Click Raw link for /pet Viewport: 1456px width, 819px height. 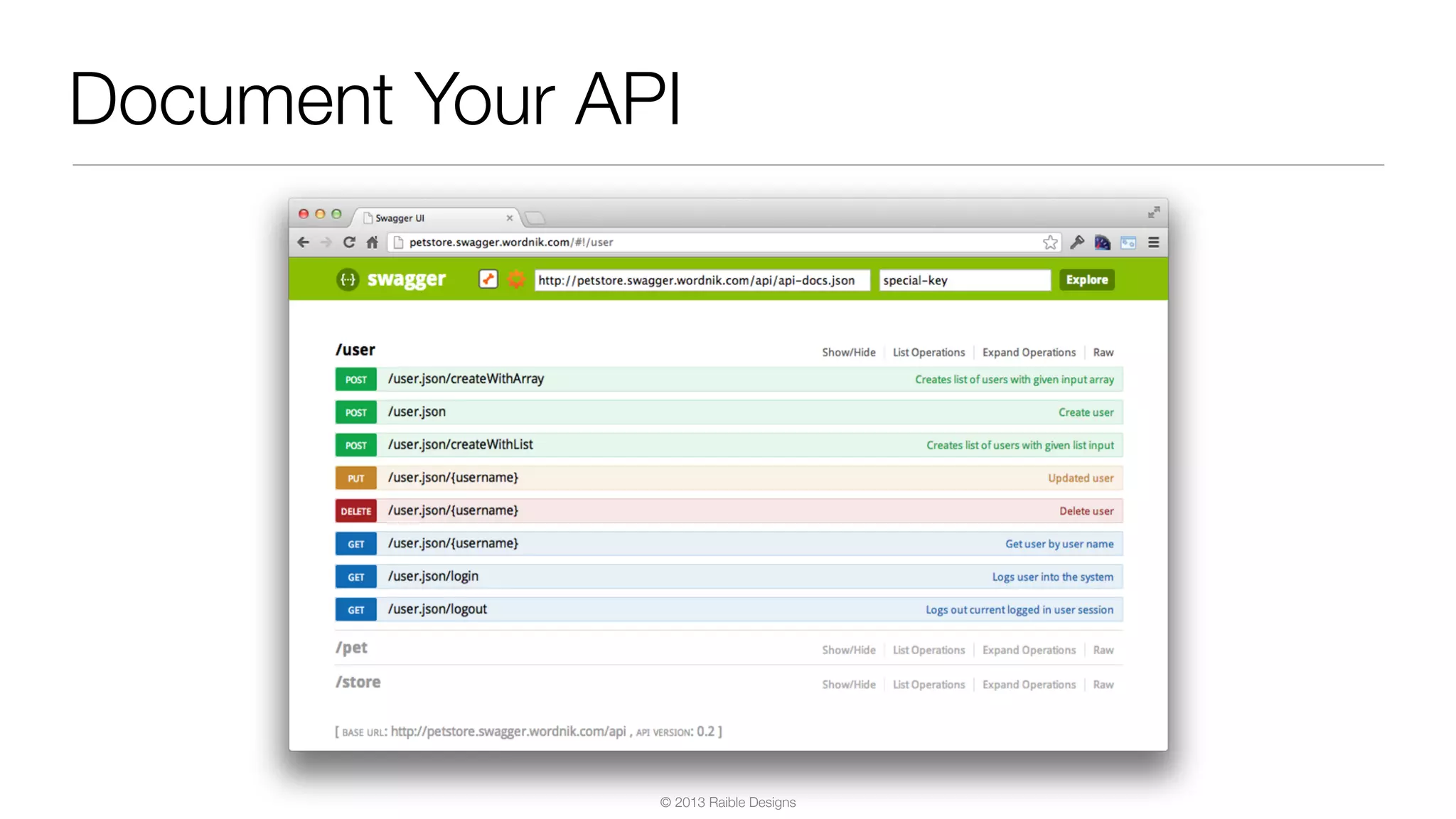pyautogui.click(x=1103, y=651)
